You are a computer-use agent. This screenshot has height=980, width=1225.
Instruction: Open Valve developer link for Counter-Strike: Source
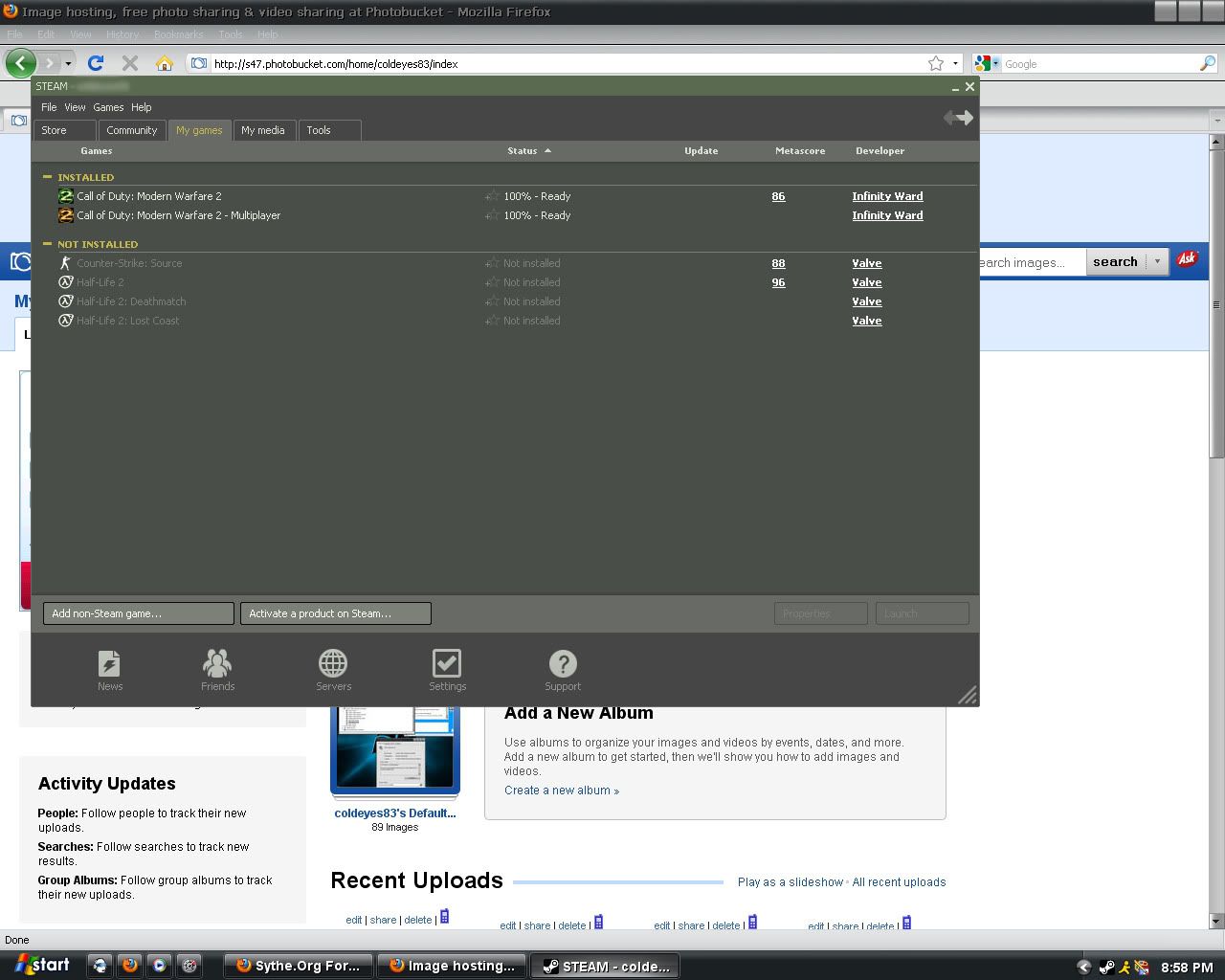click(x=867, y=263)
